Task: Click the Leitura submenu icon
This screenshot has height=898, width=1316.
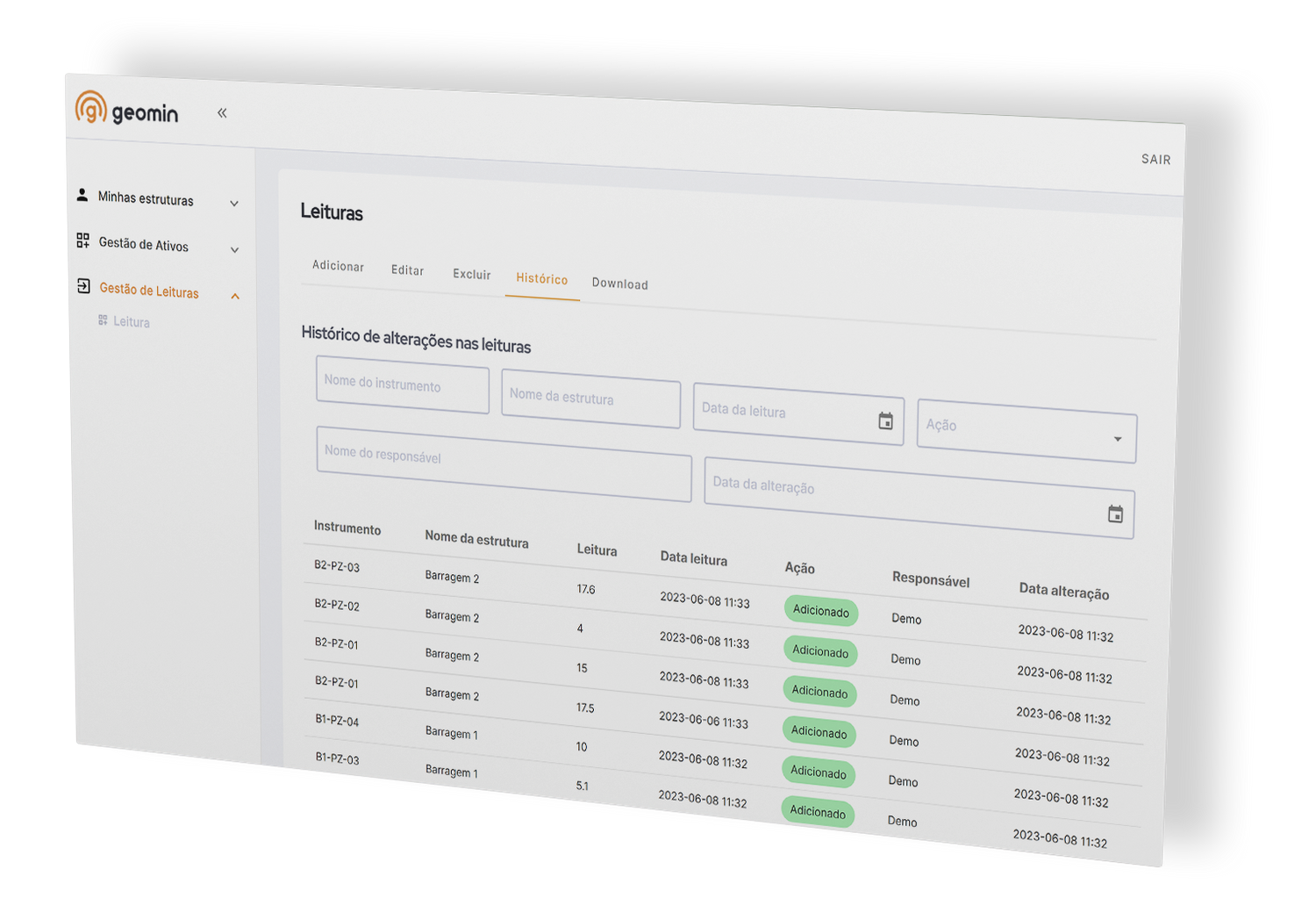Action: point(103,320)
